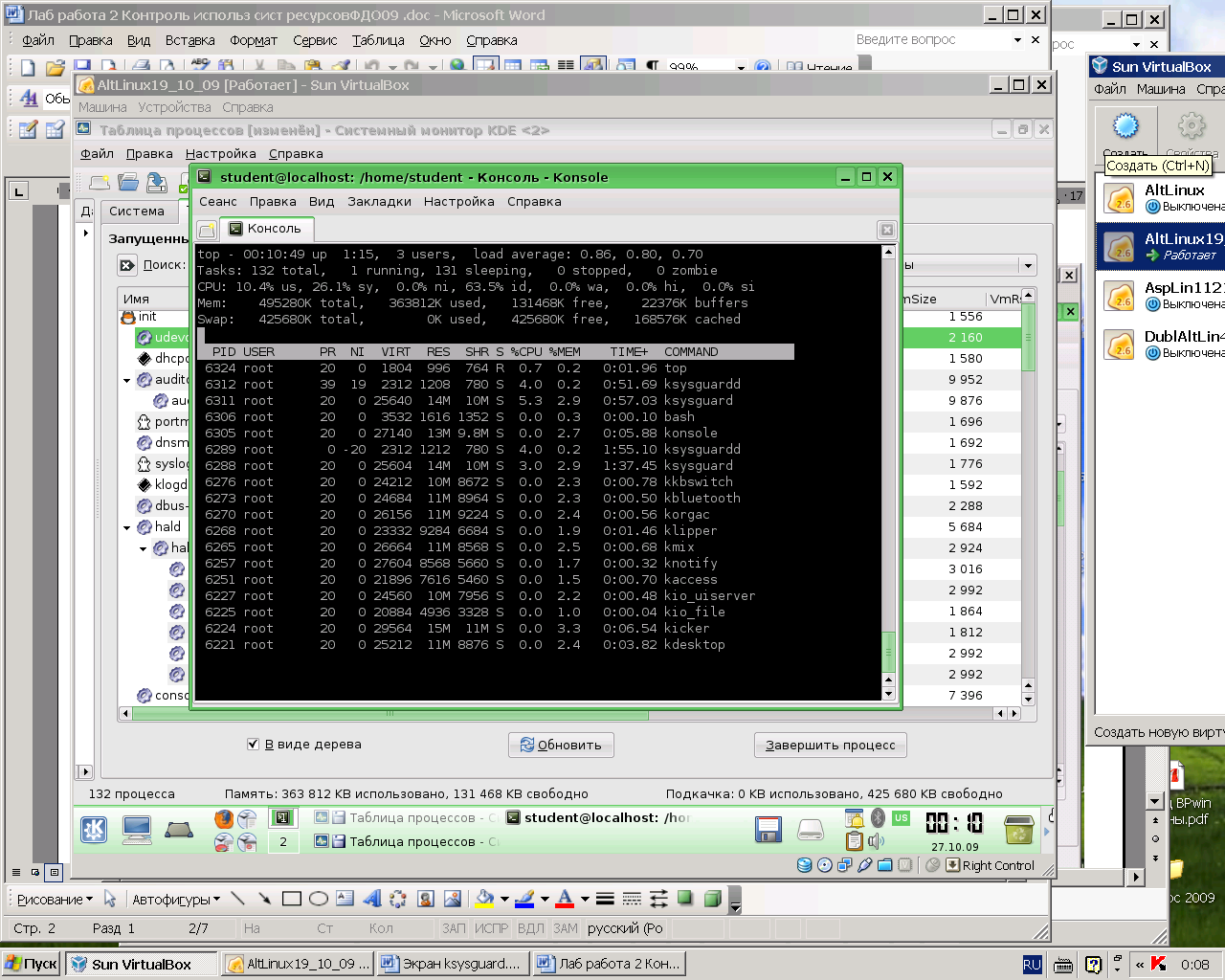Click the Konsole vertical scrollbar
This screenshot has height=980, width=1225.
click(888, 473)
